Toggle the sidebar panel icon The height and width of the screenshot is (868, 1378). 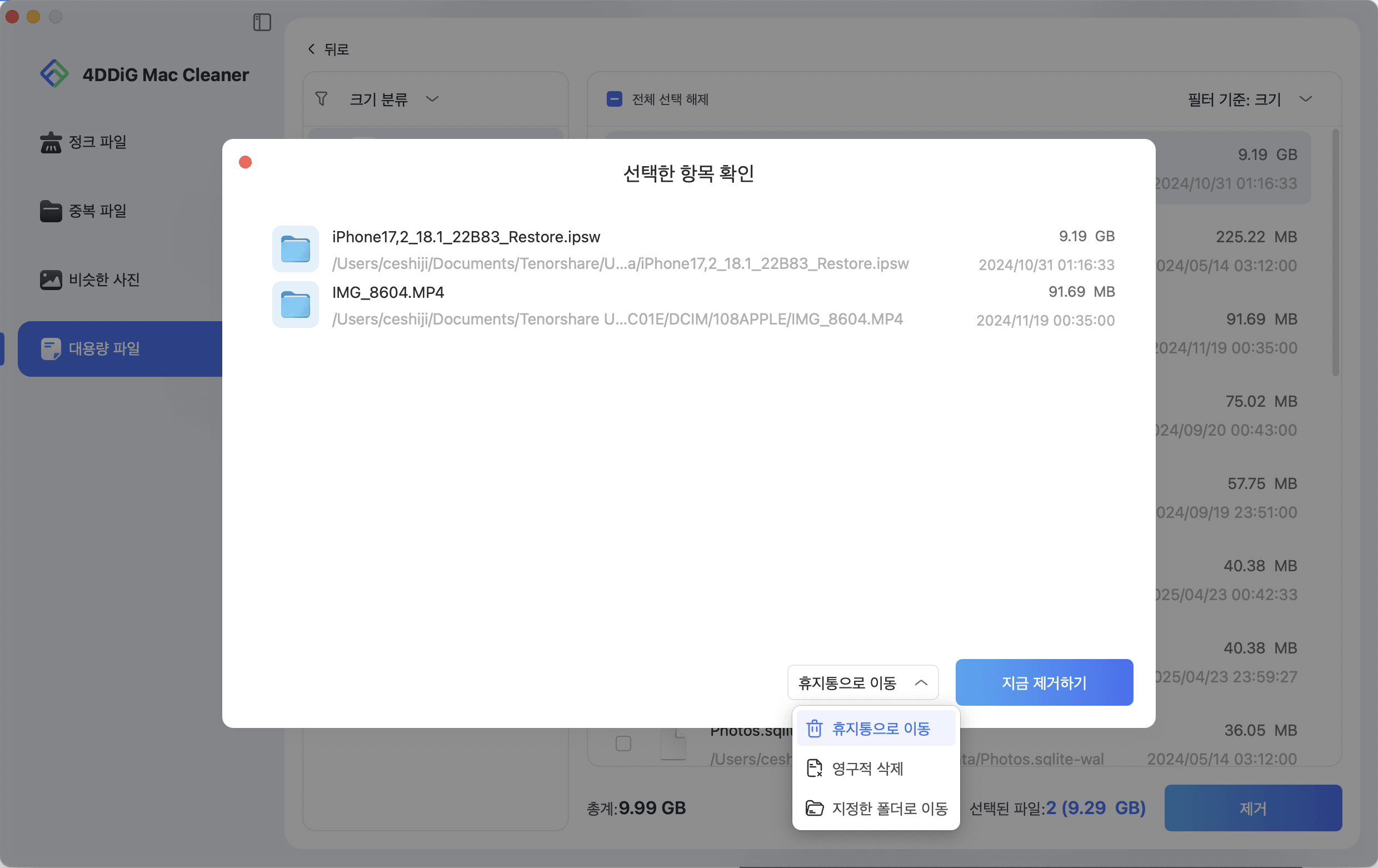[x=262, y=22]
